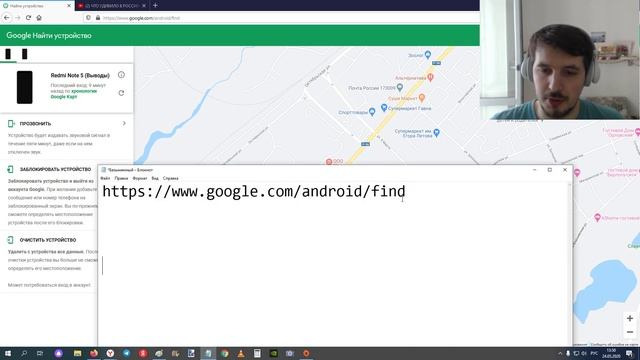Select the first device in device switcher
Image resolution: width=640 pixels, height=360 pixels.
[8, 54]
